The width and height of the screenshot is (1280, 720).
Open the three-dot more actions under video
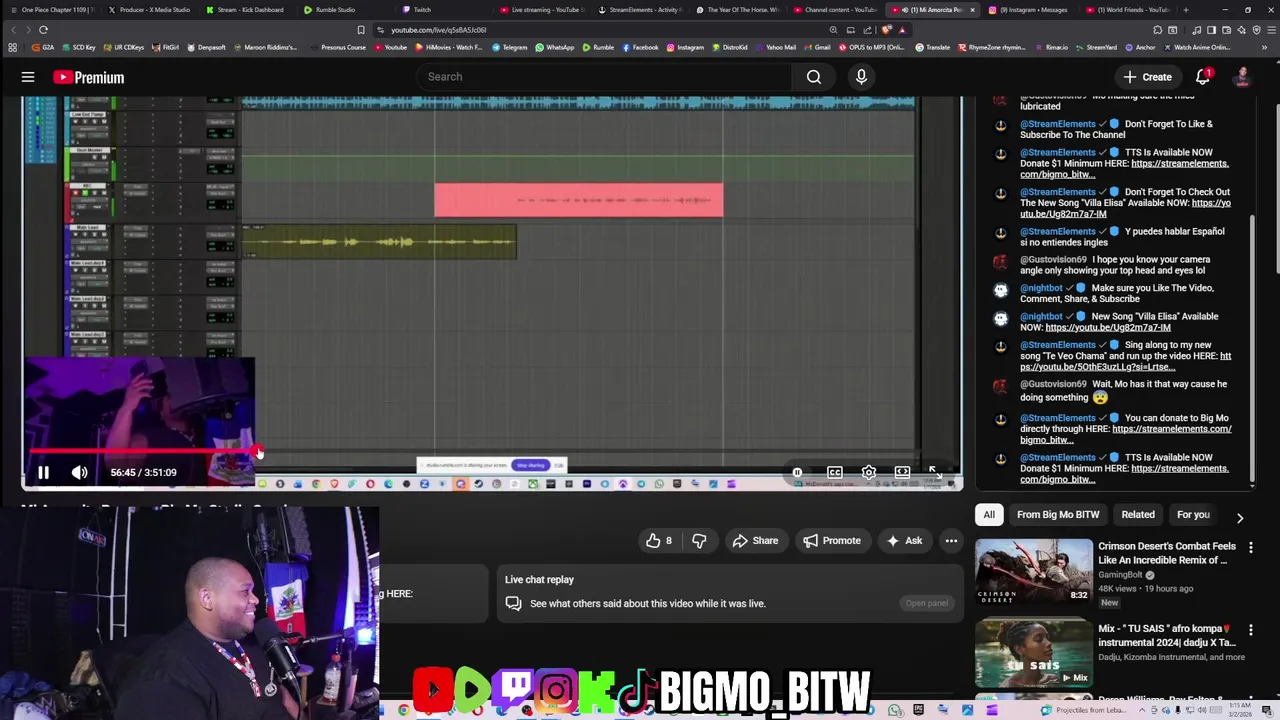[x=951, y=541]
